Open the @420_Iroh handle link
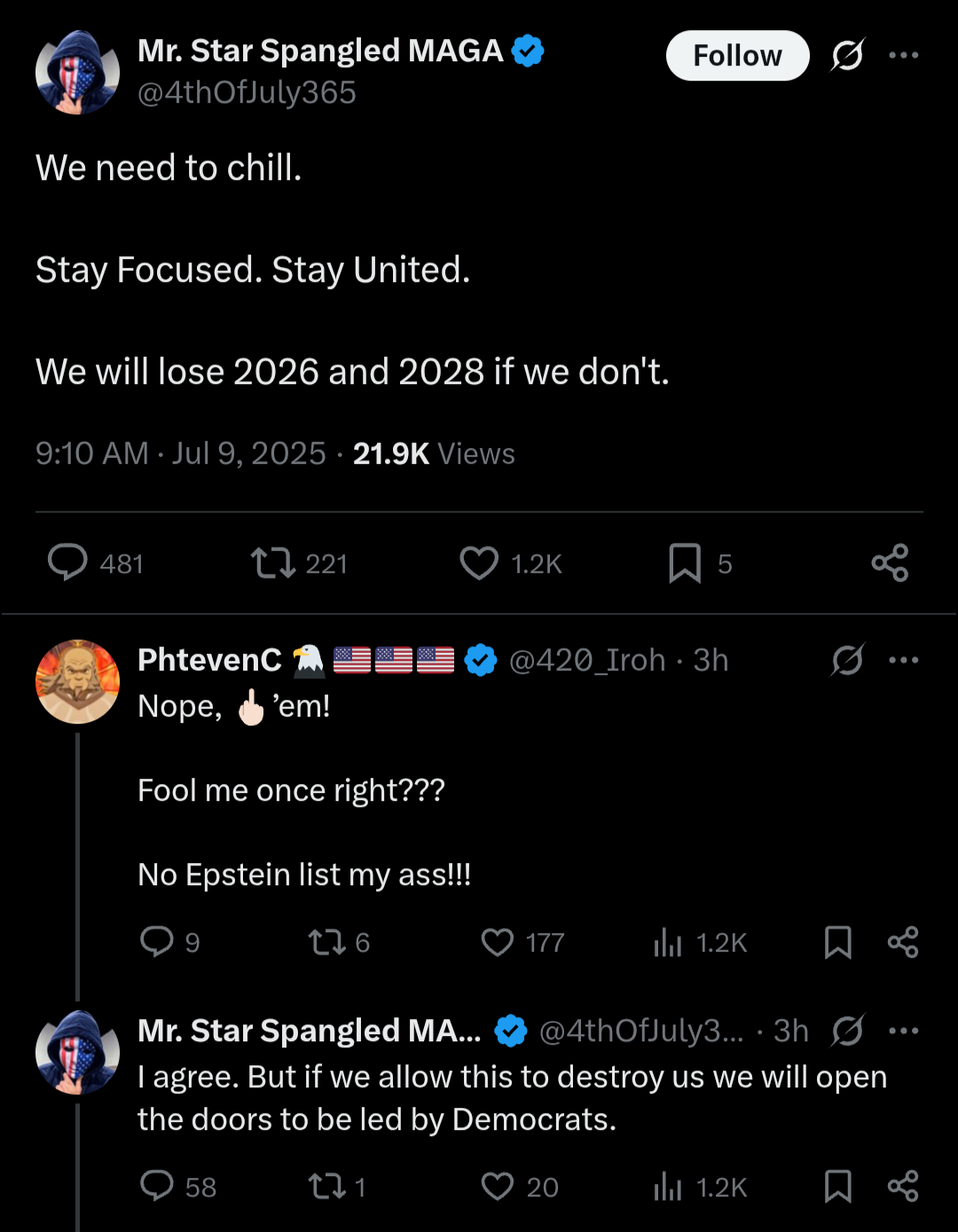 tap(587, 660)
